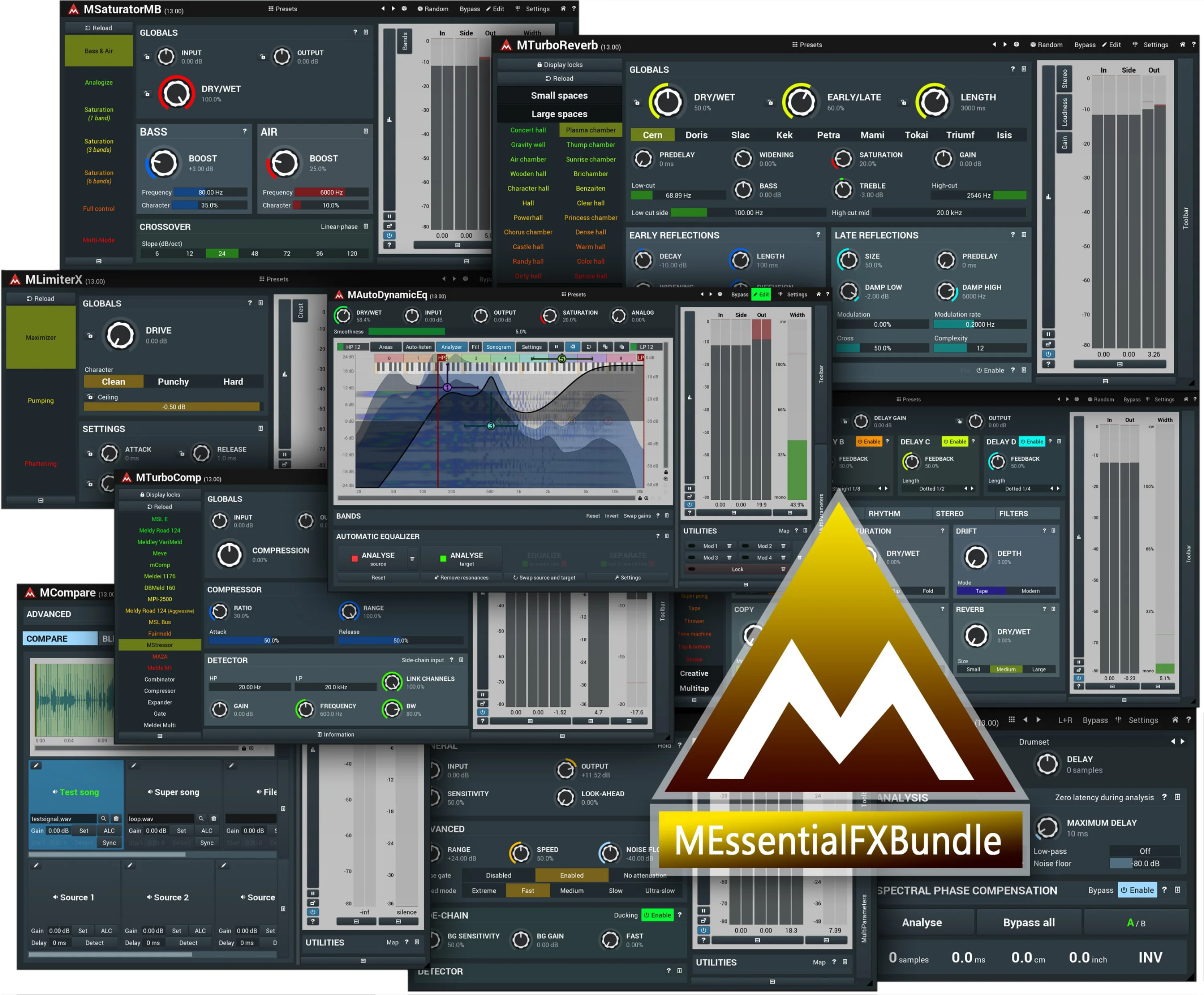Click the pause icon under MTurboReverb meters
The height and width of the screenshot is (995, 1204).
coord(1048,334)
